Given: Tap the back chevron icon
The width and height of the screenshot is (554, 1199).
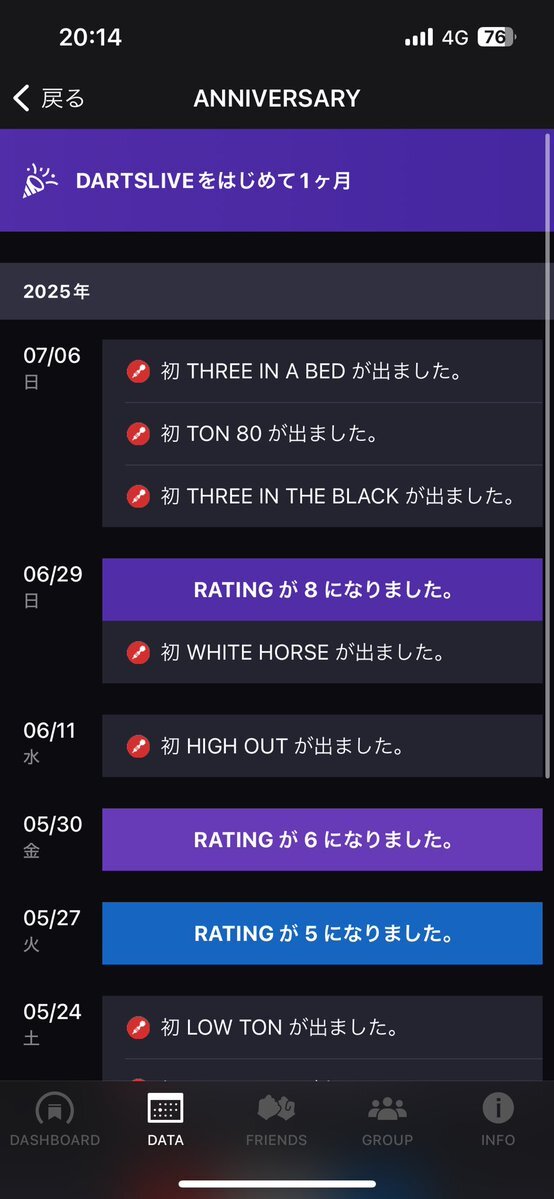Looking at the screenshot, I should [21, 99].
